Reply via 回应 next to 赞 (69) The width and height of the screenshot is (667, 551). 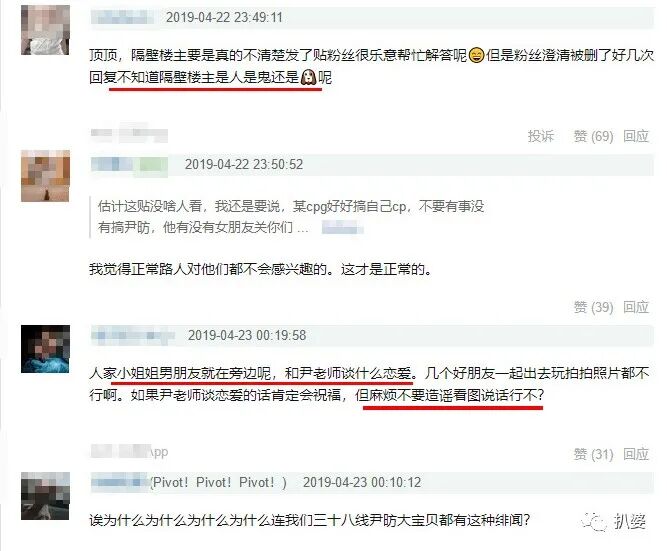636,136
